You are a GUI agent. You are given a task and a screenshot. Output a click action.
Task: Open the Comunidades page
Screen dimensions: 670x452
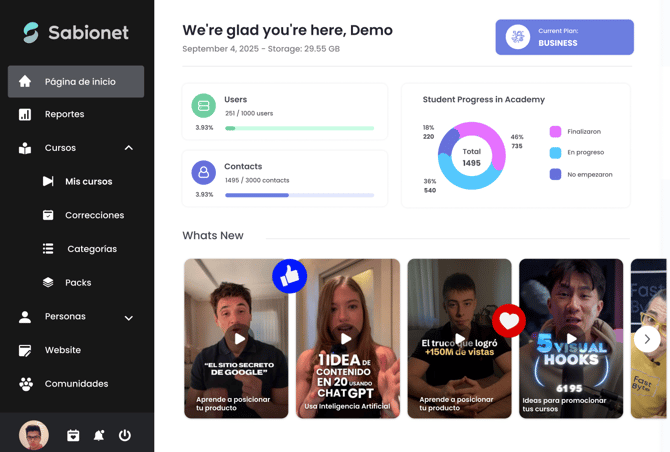coord(76,384)
